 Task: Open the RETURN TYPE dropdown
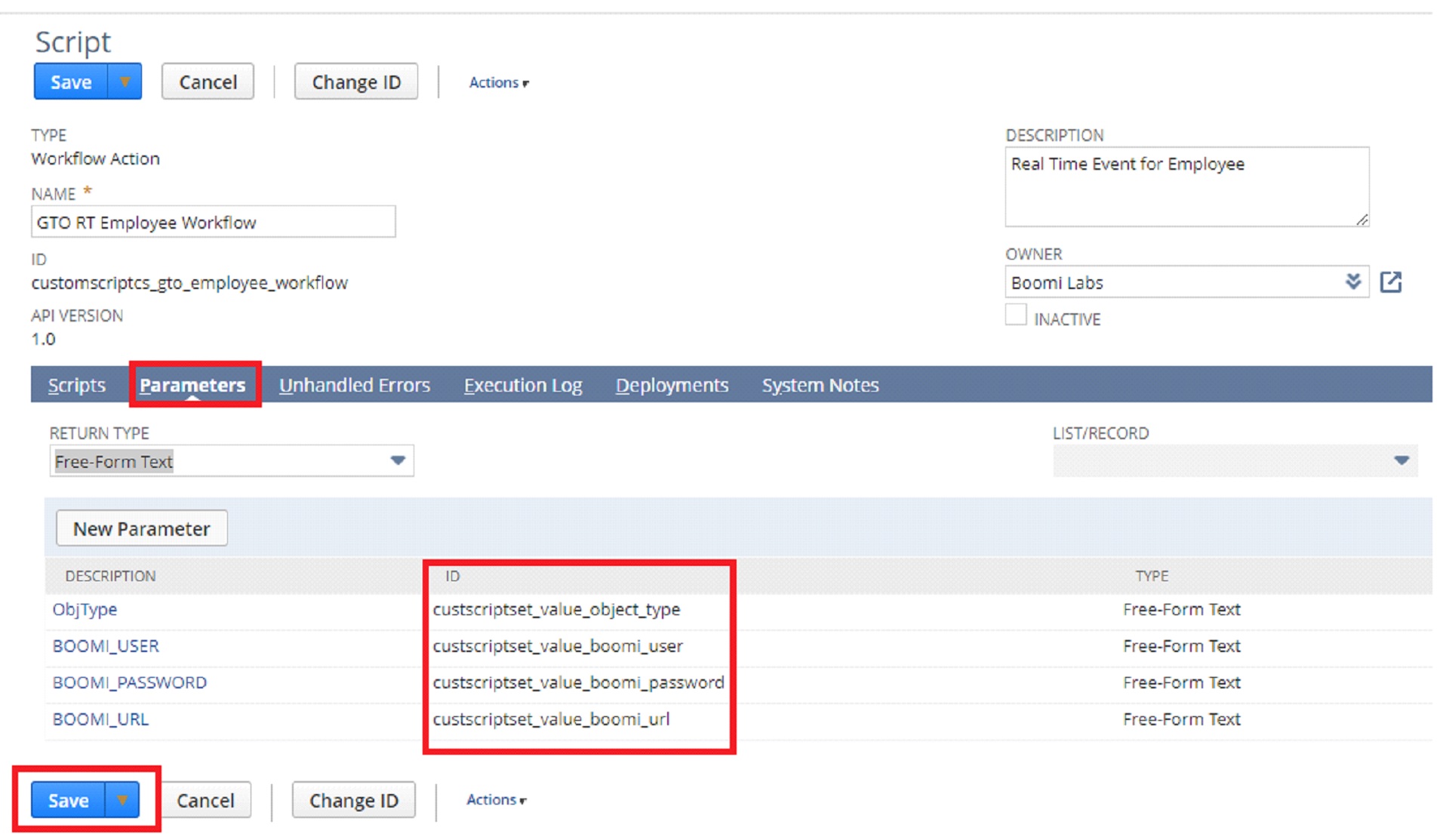tap(398, 460)
